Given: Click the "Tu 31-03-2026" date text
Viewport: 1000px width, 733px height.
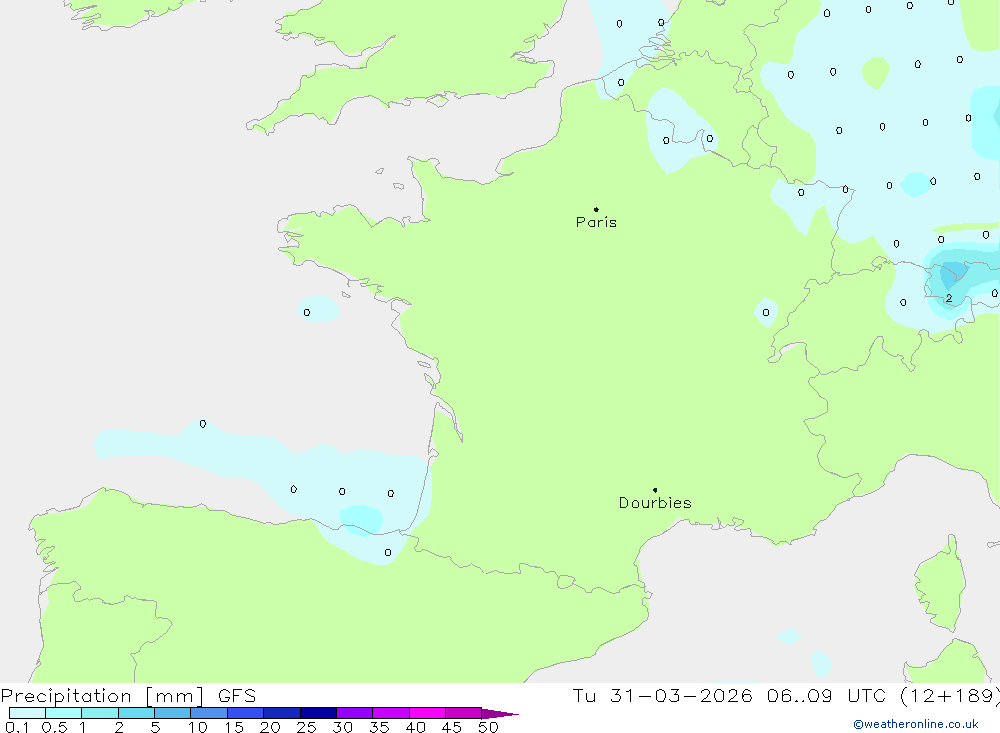Looking at the screenshot, I should (x=662, y=695).
